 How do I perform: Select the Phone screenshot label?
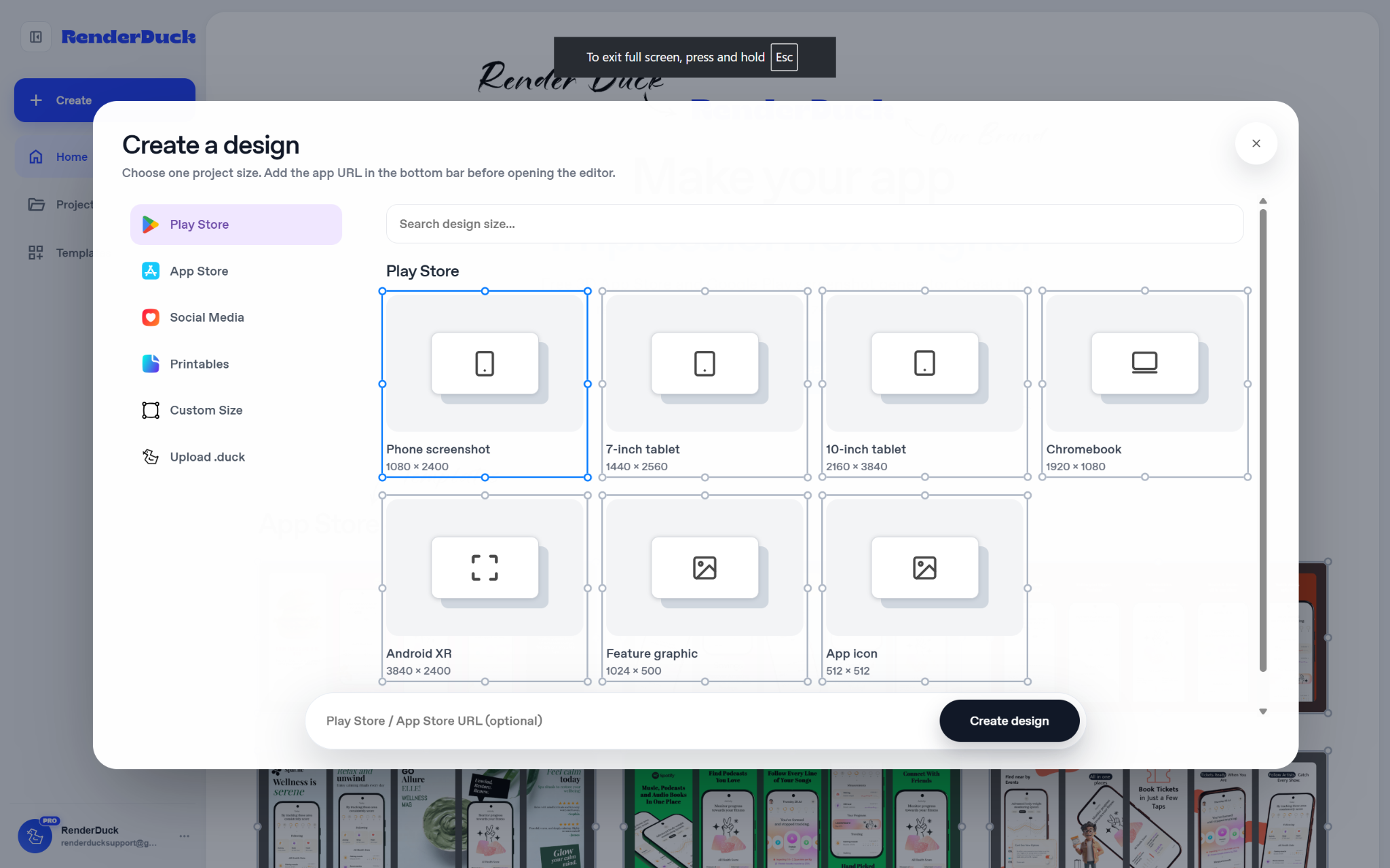438,449
